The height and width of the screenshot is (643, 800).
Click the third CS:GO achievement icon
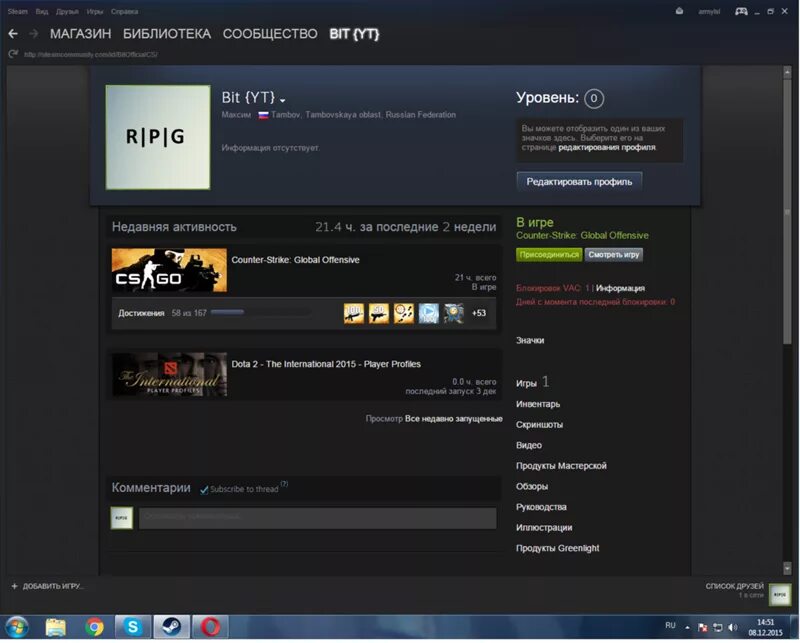[404, 313]
